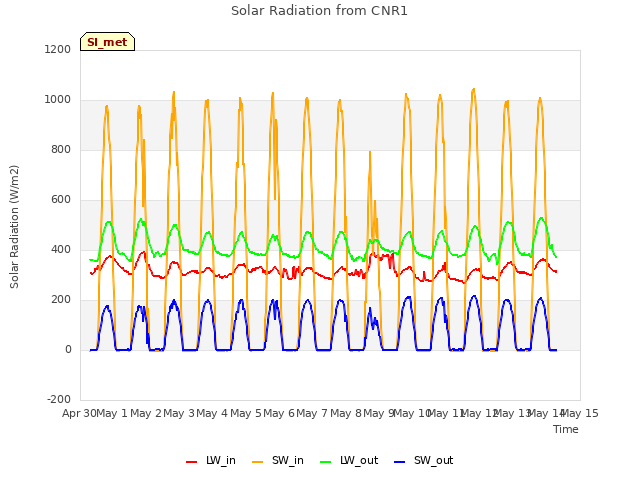Click the May 1 x-axis date label
The height and width of the screenshot is (480, 640).
tap(112, 413)
